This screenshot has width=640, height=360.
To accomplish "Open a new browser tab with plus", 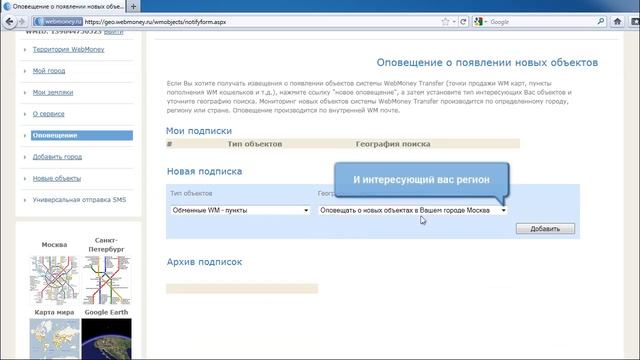I will pos(133,7).
